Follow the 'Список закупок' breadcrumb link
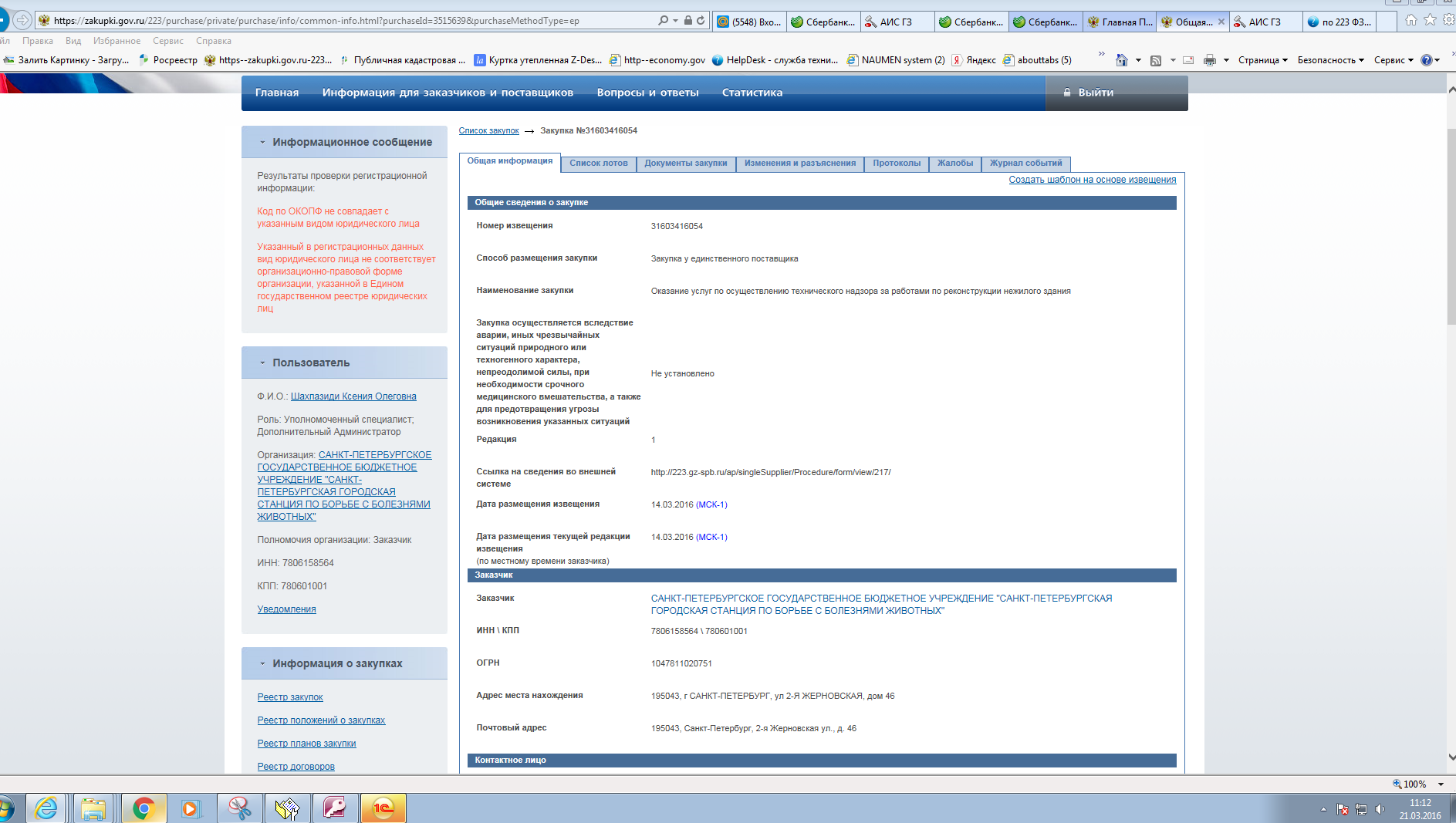The height and width of the screenshot is (823, 1456). (x=488, y=131)
